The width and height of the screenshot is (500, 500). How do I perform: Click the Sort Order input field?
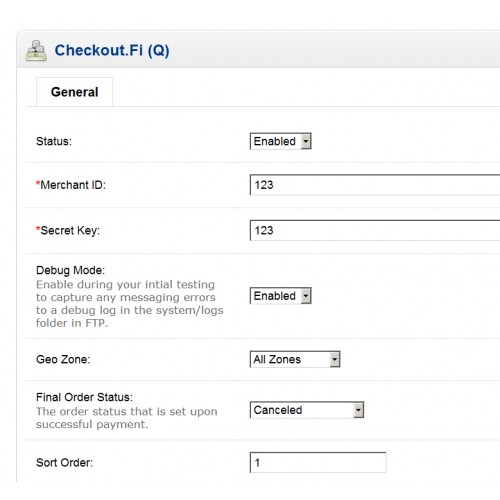[318, 462]
